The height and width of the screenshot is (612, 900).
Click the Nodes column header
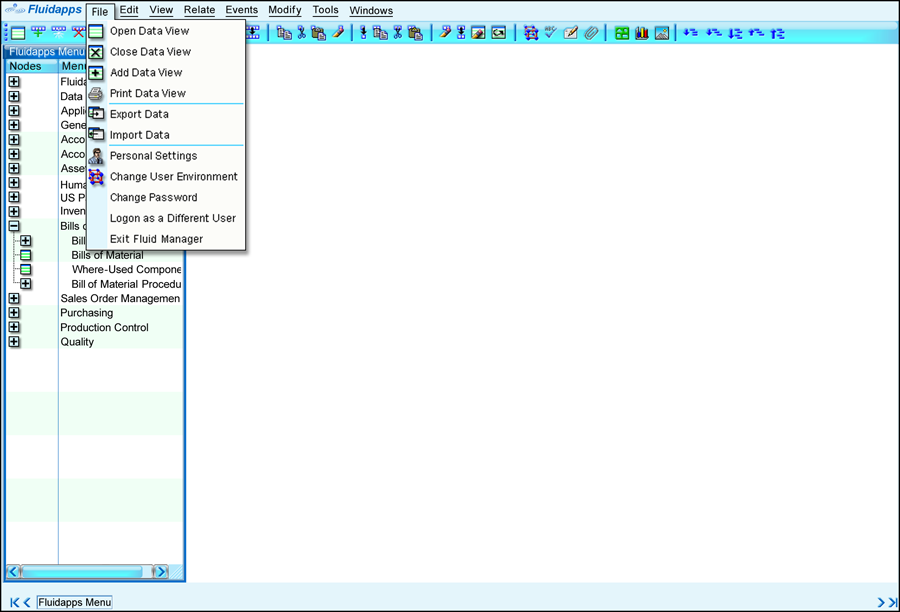point(26,66)
